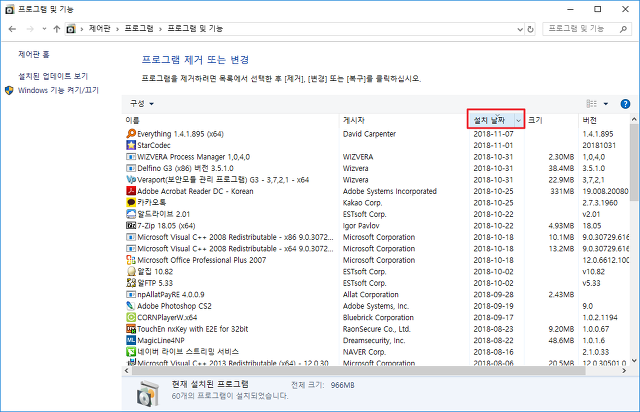640x412 pixels.
Task: Select David Carpenter publisher cell
Action: pyautogui.click(x=369, y=134)
